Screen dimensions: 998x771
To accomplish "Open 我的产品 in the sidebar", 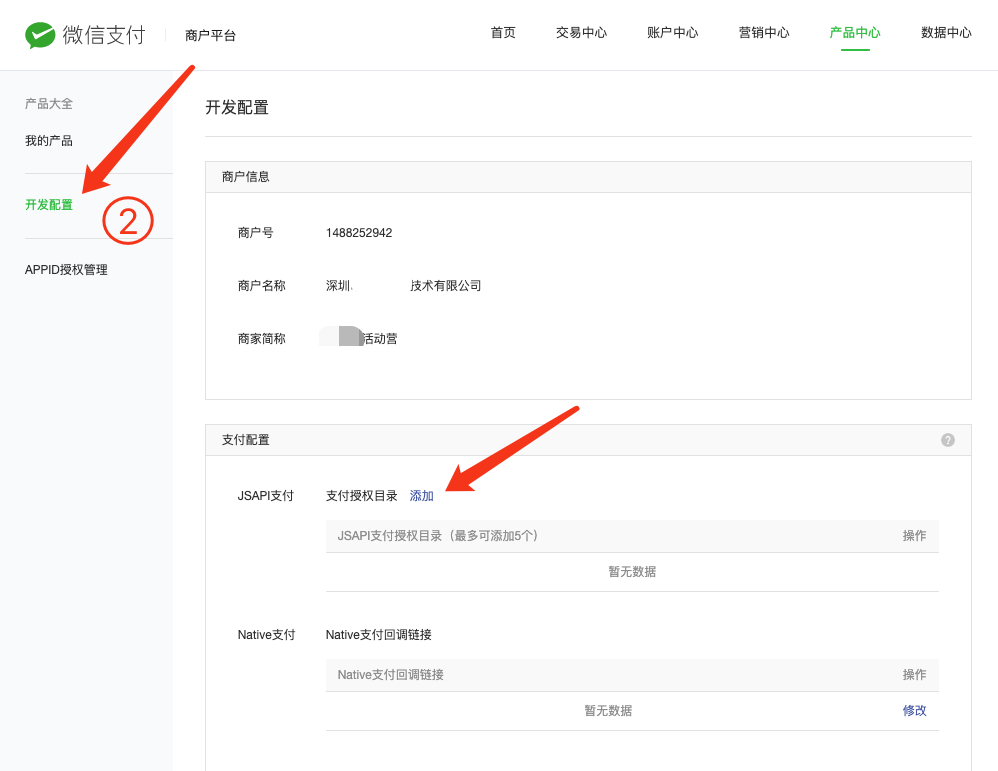I will (x=49, y=141).
